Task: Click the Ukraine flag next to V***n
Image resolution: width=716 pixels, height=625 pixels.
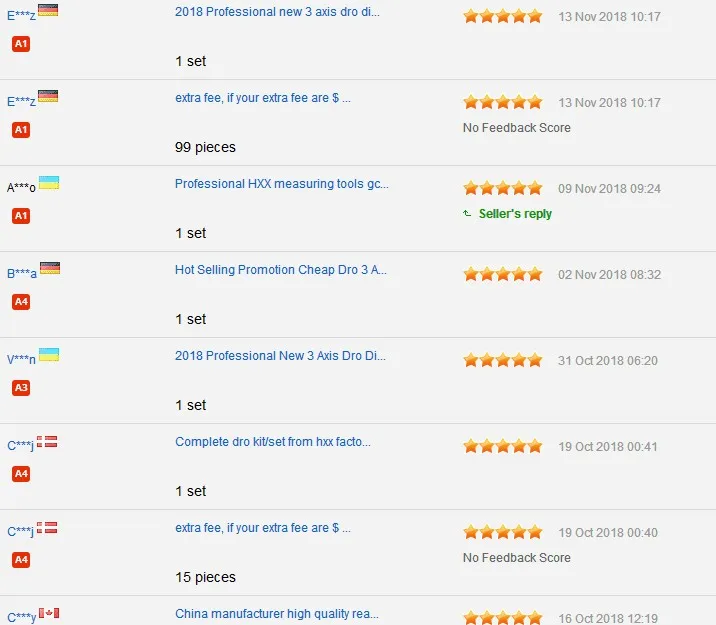Action: (49, 355)
